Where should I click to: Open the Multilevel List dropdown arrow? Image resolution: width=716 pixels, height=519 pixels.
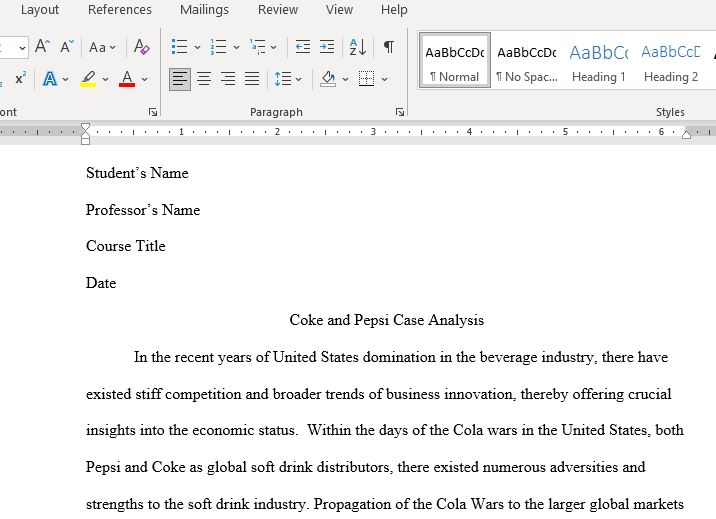(274, 47)
